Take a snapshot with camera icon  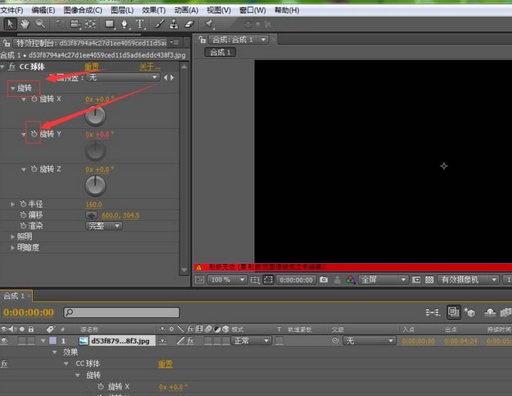(324, 280)
